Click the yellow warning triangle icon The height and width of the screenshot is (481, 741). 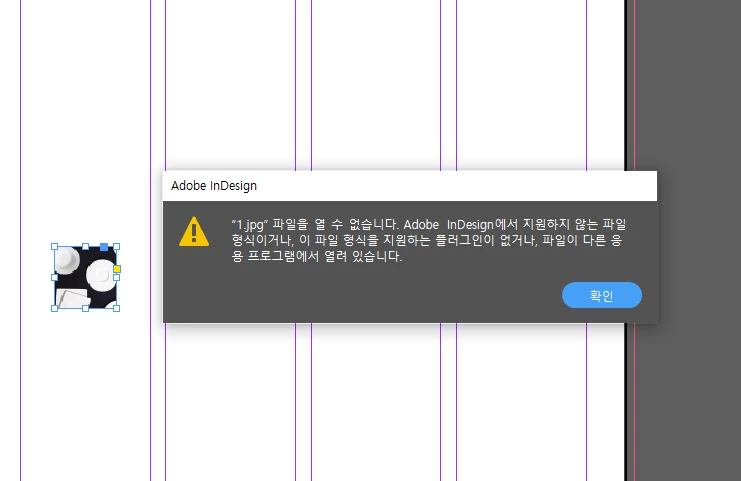(194, 232)
